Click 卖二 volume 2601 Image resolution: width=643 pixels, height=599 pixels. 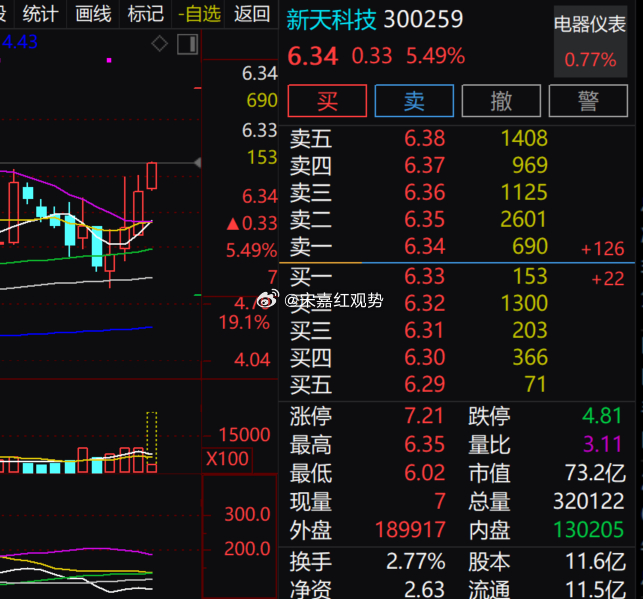(523, 219)
